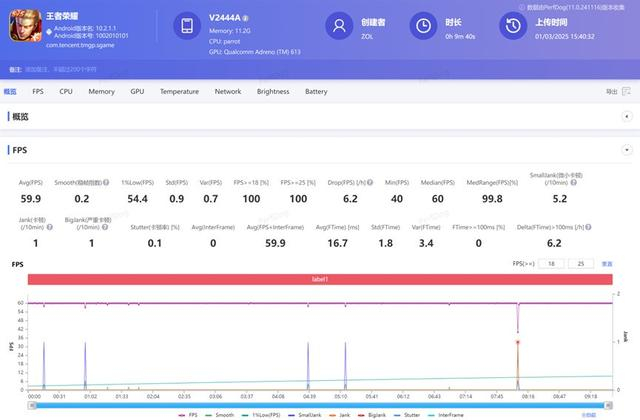Collapse the FPS section panel
Image resolution: width=640 pixels, height=420 pixels.
click(x=625, y=150)
